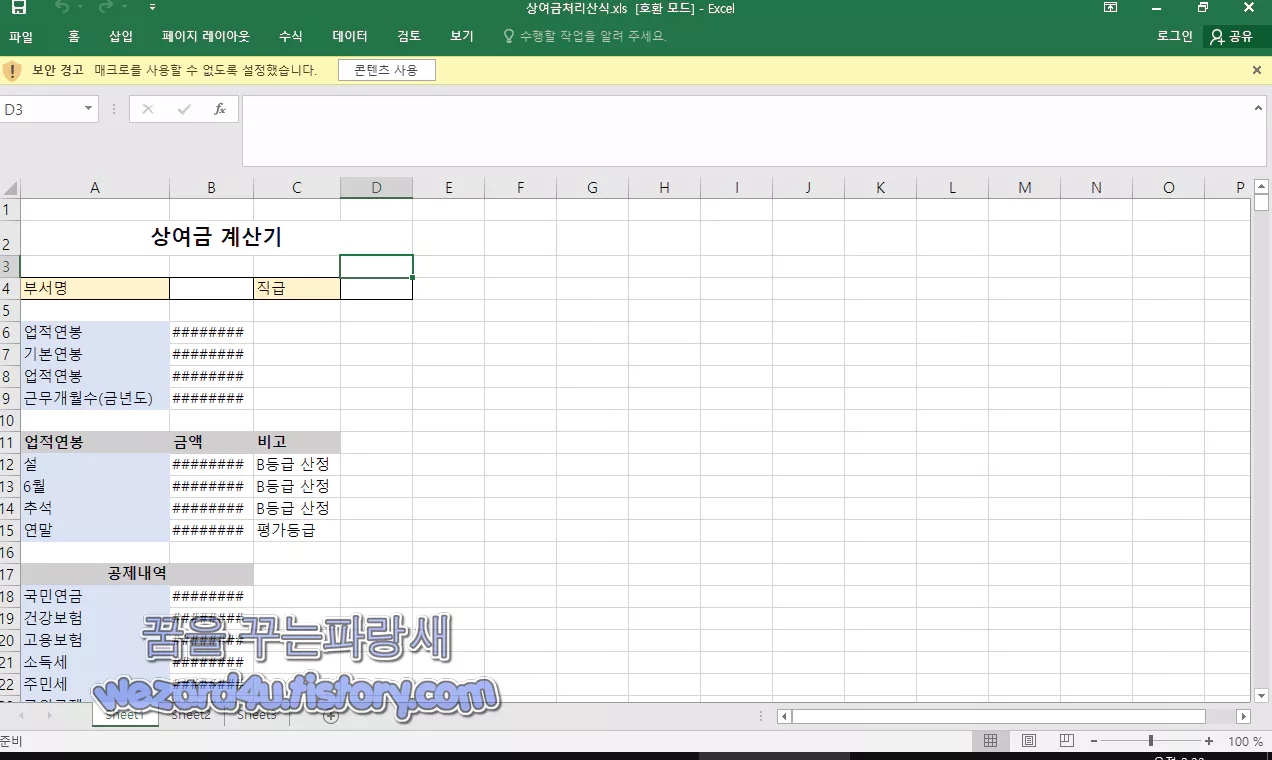
Task: Click the 근무개월수(금년도) cell
Action: 95,398
